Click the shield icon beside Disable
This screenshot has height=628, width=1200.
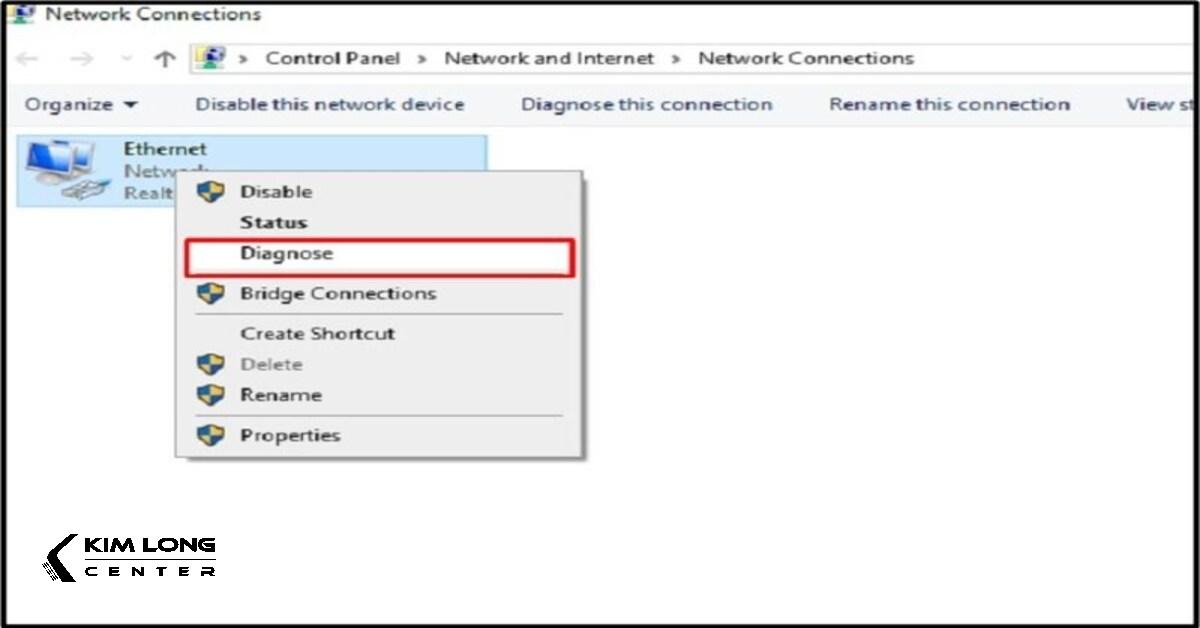[211, 192]
